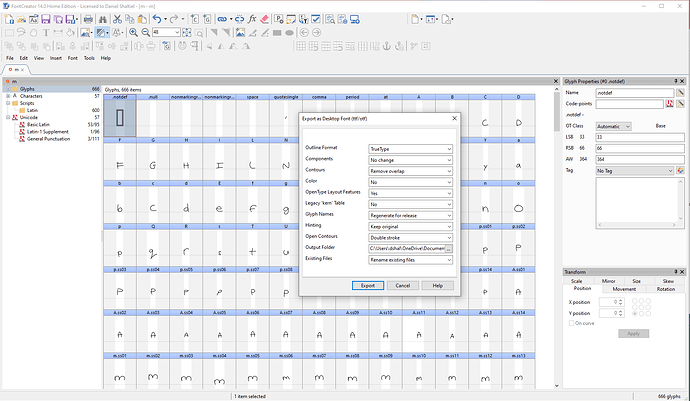Click the pink eraser icon

click(x=264, y=19)
